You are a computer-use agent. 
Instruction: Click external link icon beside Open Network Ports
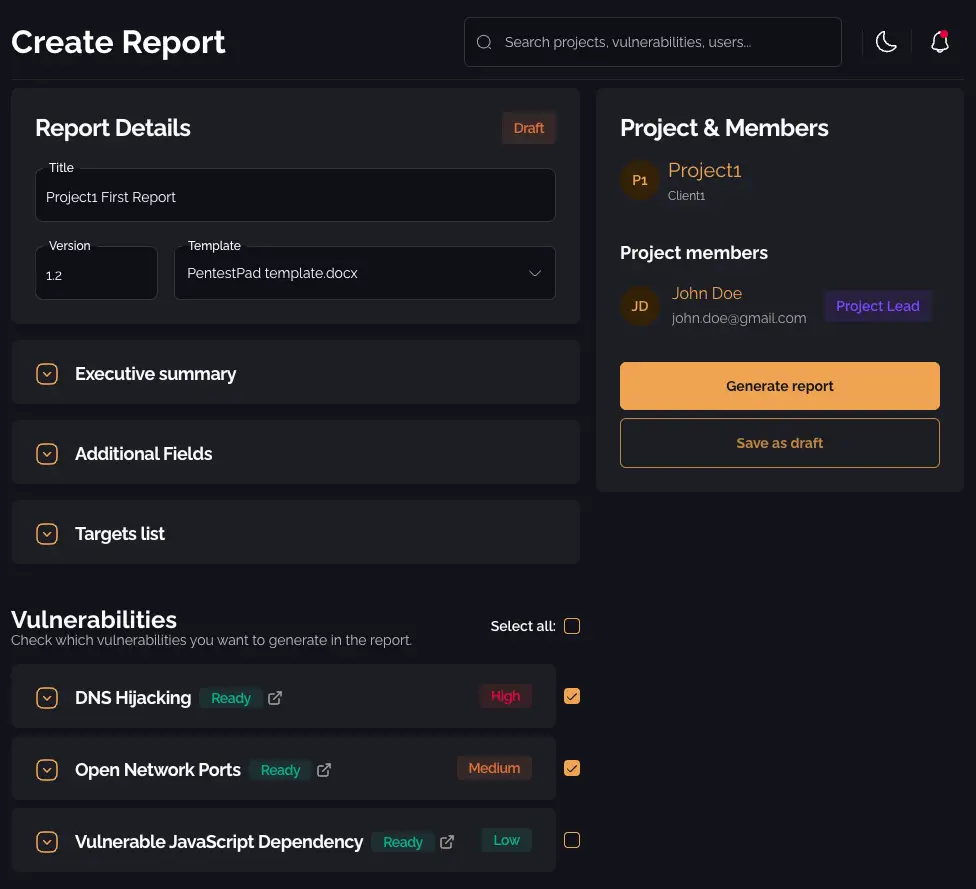323,770
